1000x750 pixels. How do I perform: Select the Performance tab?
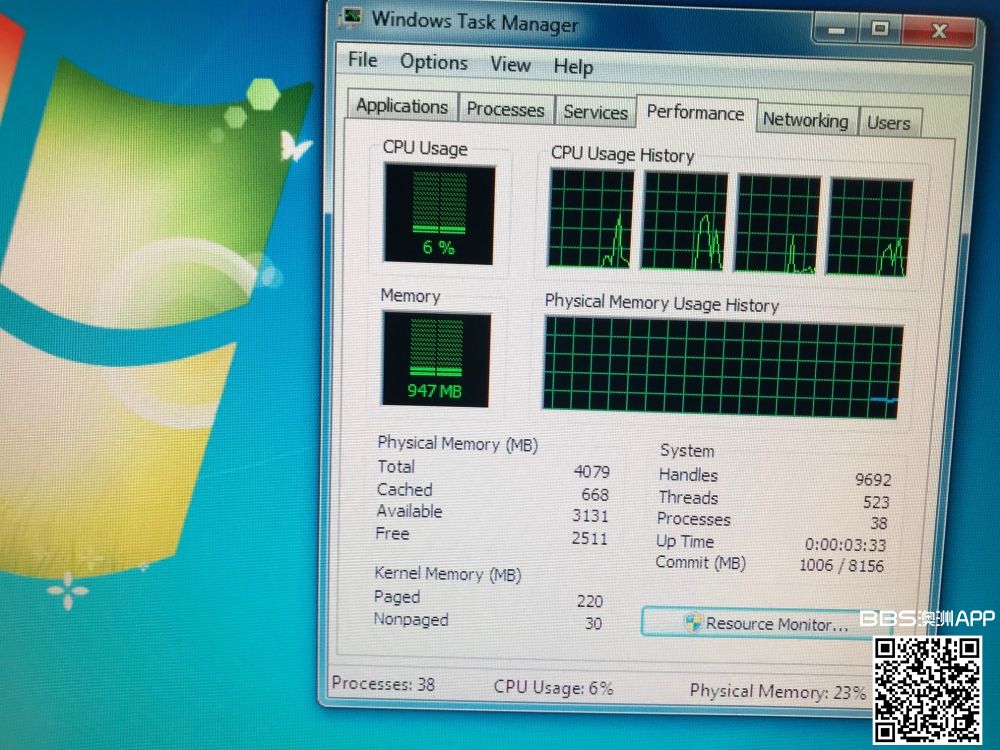(695, 114)
